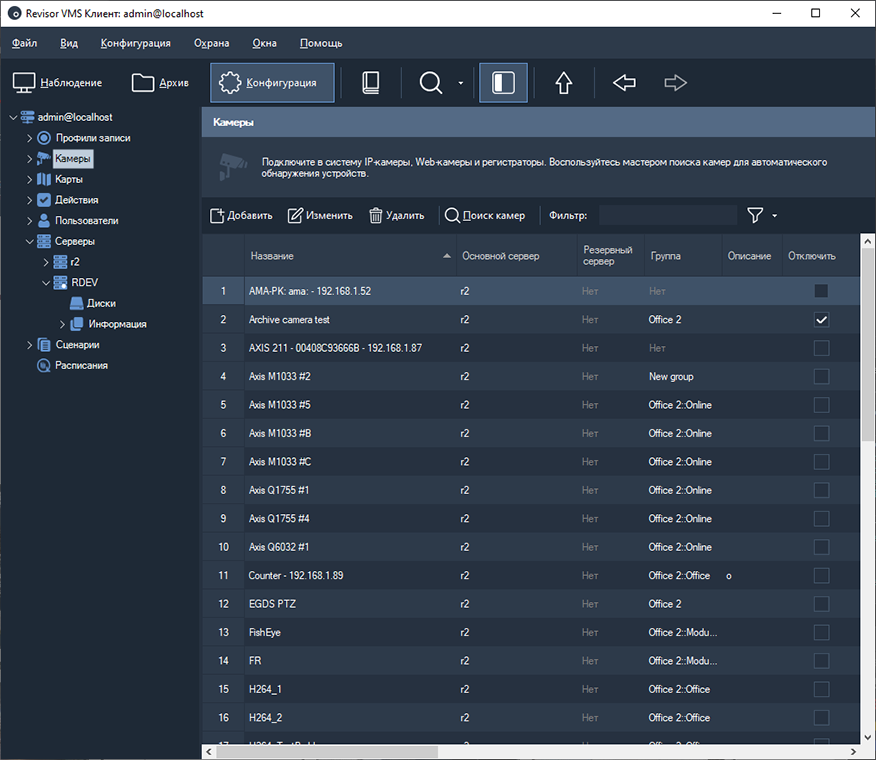Click the book-shaped event log icon
Image resolution: width=876 pixels, height=760 pixels.
[370, 83]
